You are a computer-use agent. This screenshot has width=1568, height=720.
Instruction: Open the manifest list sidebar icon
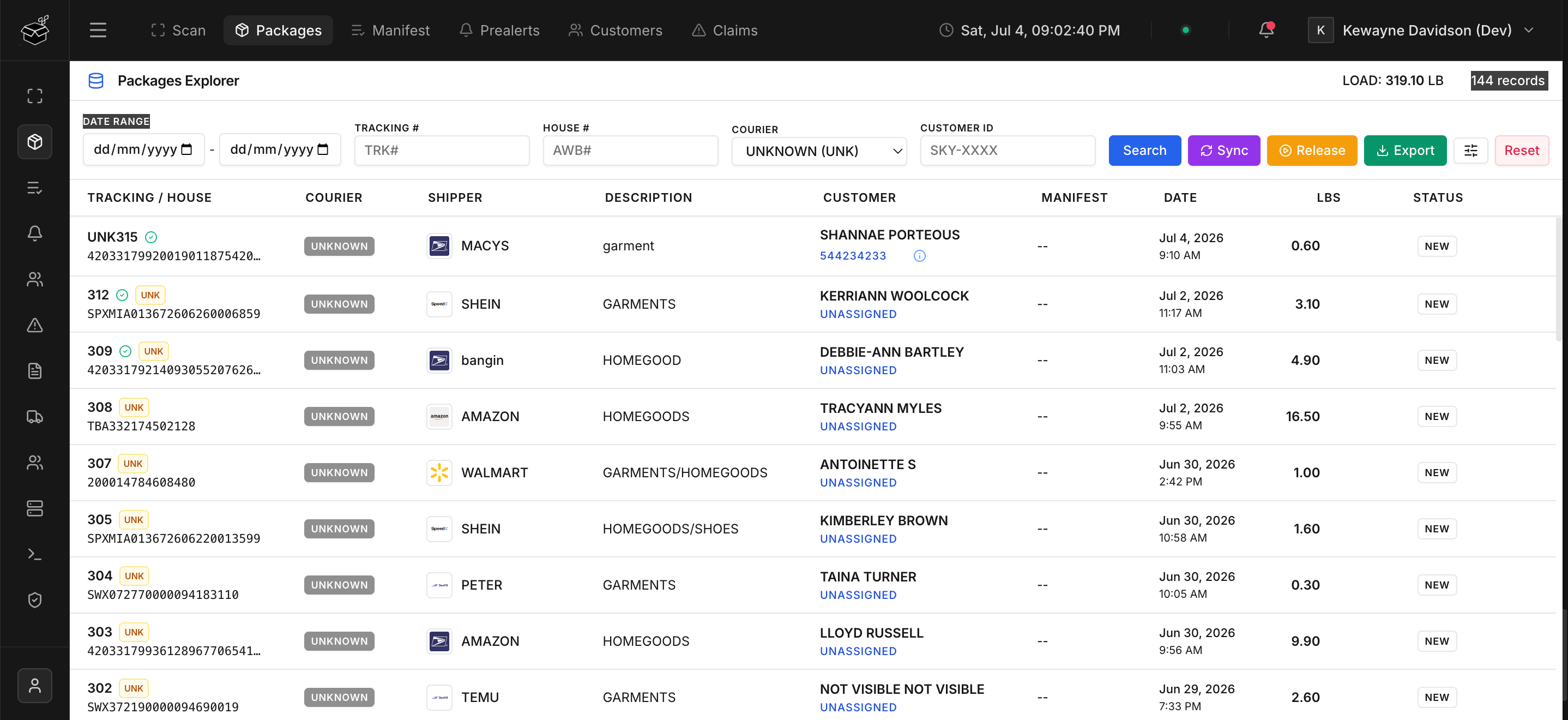tap(35, 188)
